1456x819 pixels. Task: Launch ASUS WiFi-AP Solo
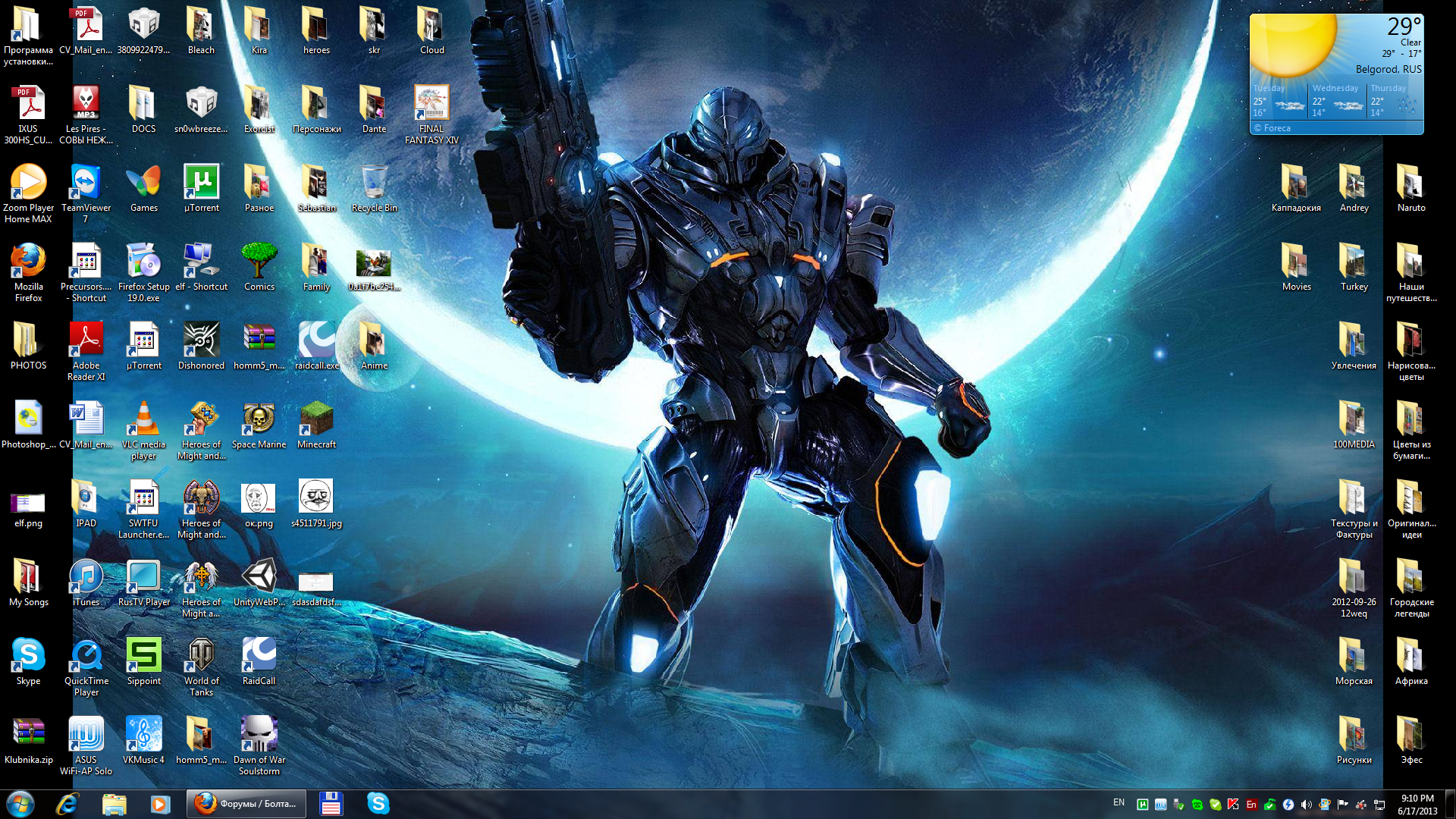click(86, 734)
